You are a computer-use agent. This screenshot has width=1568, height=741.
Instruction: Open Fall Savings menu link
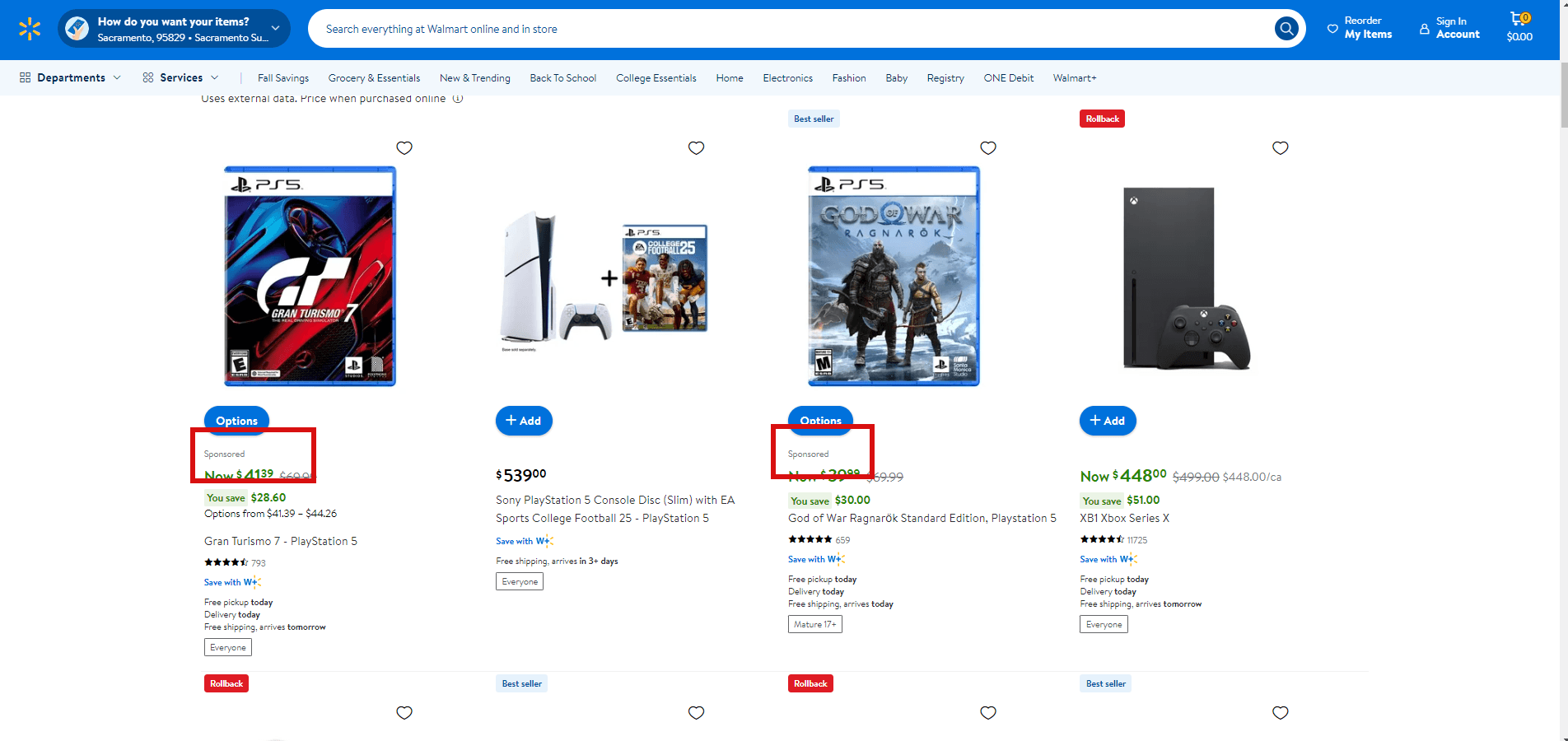click(283, 78)
